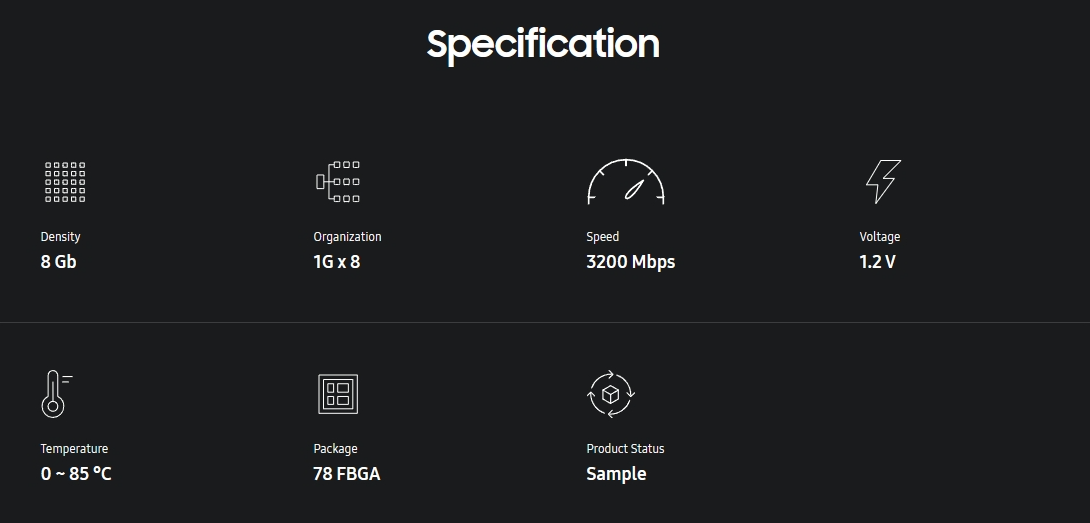
Task: Click the Product Status label
Action: click(x=626, y=449)
